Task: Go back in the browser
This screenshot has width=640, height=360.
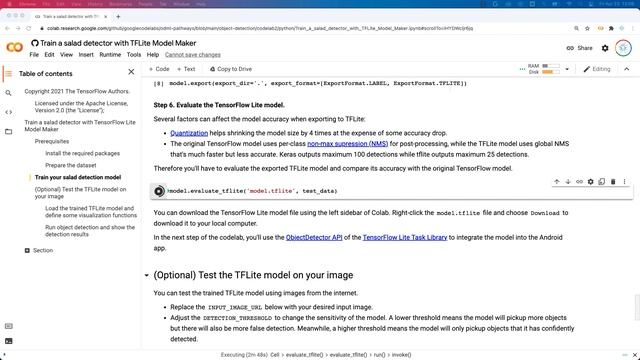Action: coord(7,28)
